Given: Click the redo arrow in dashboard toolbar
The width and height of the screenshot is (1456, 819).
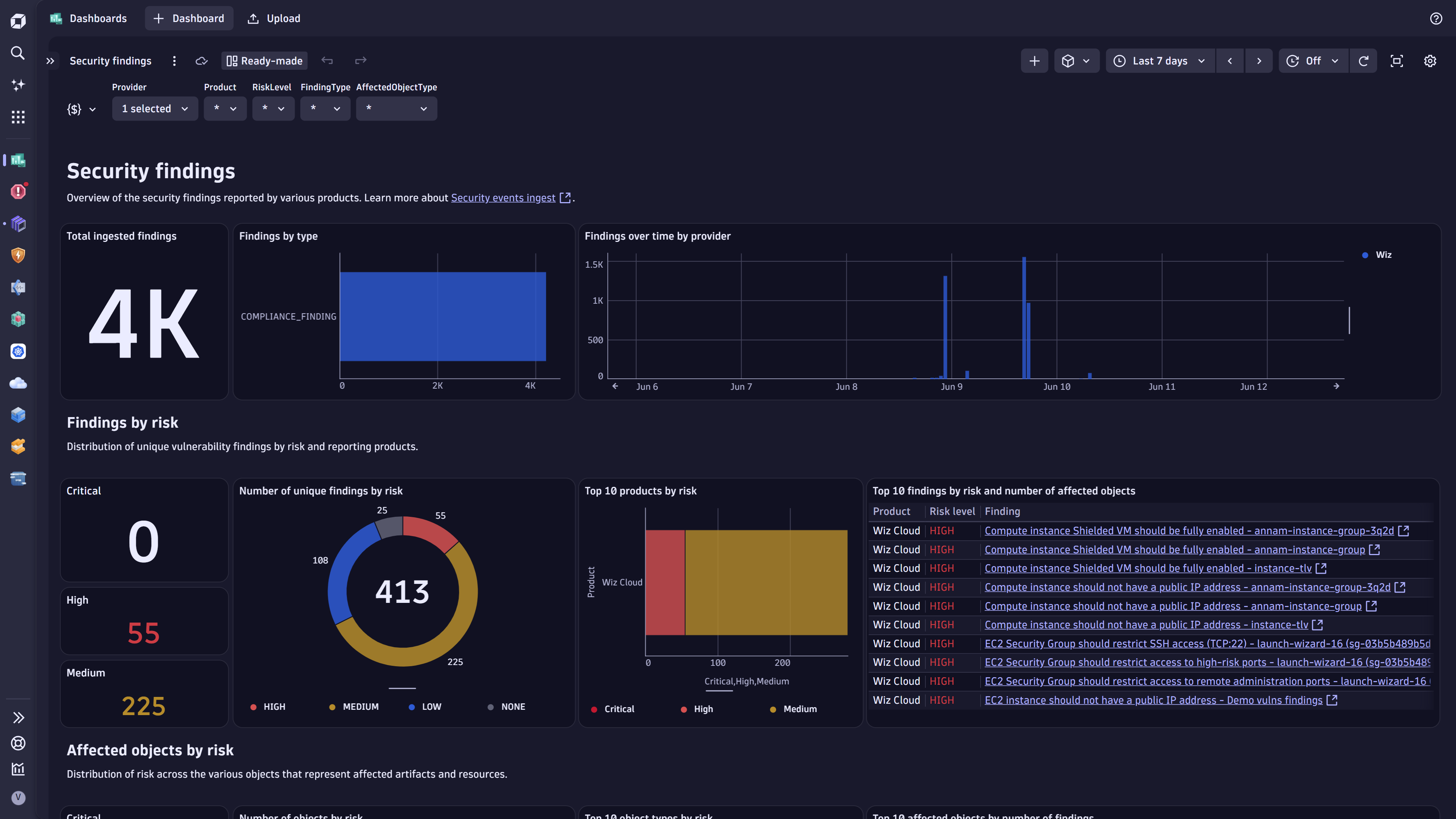Looking at the screenshot, I should 361,61.
